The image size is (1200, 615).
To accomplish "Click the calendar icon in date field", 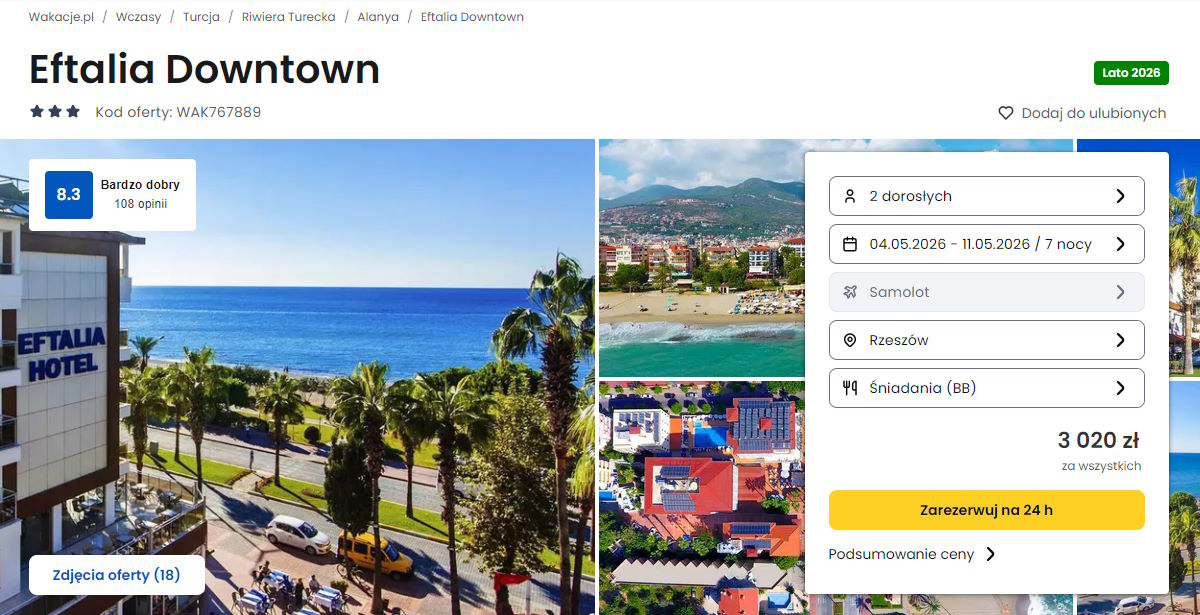I will (850, 244).
